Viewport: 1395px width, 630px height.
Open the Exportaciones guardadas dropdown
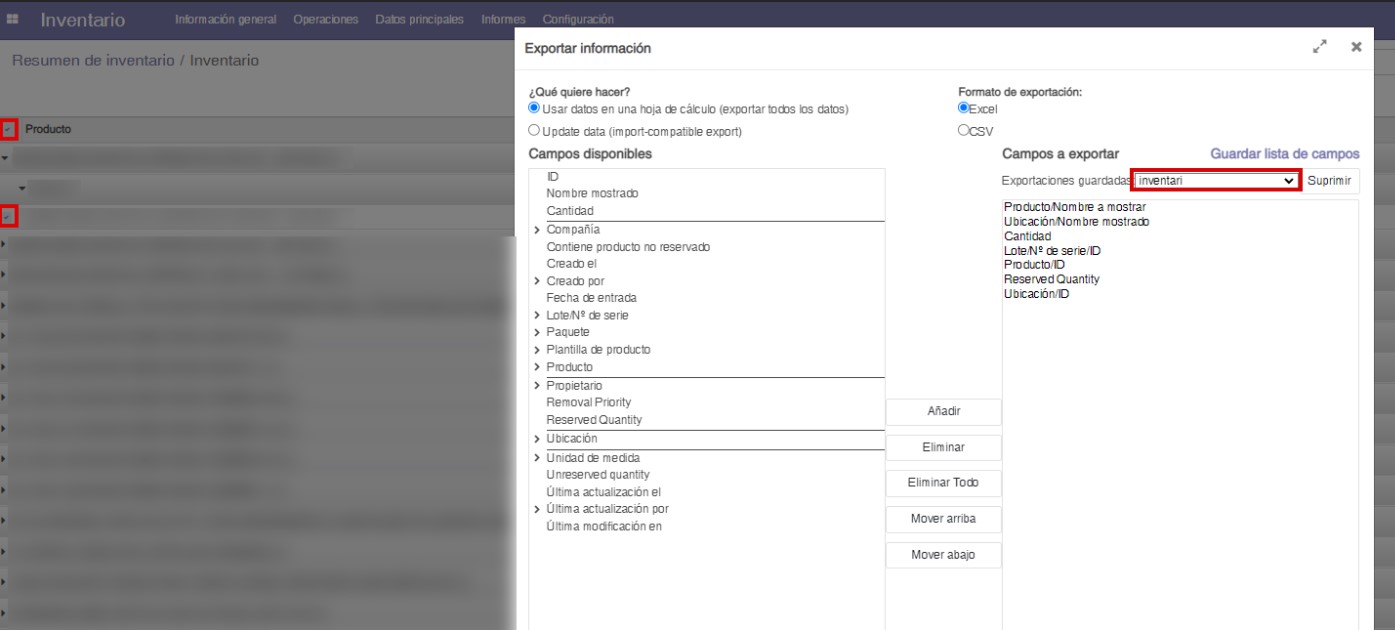click(x=1216, y=181)
